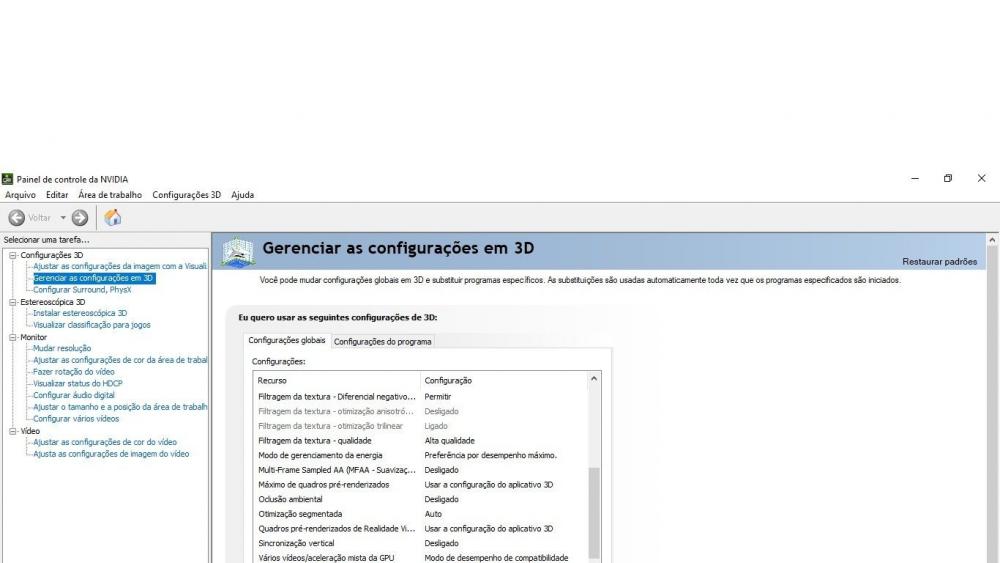1000x563 pixels.
Task: Click the Auto value of Otimização segmentada
Action: (x=433, y=514)
